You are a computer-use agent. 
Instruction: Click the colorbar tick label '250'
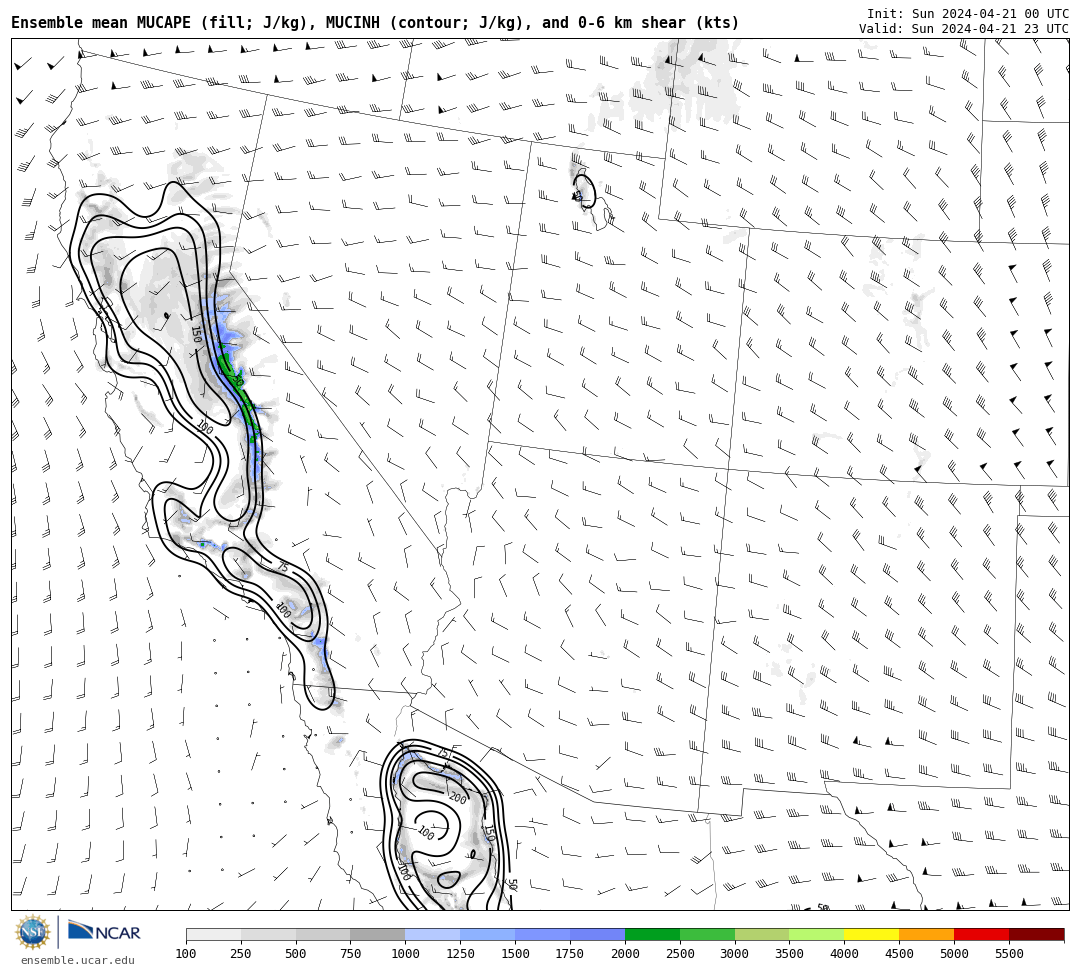[241, 954]
